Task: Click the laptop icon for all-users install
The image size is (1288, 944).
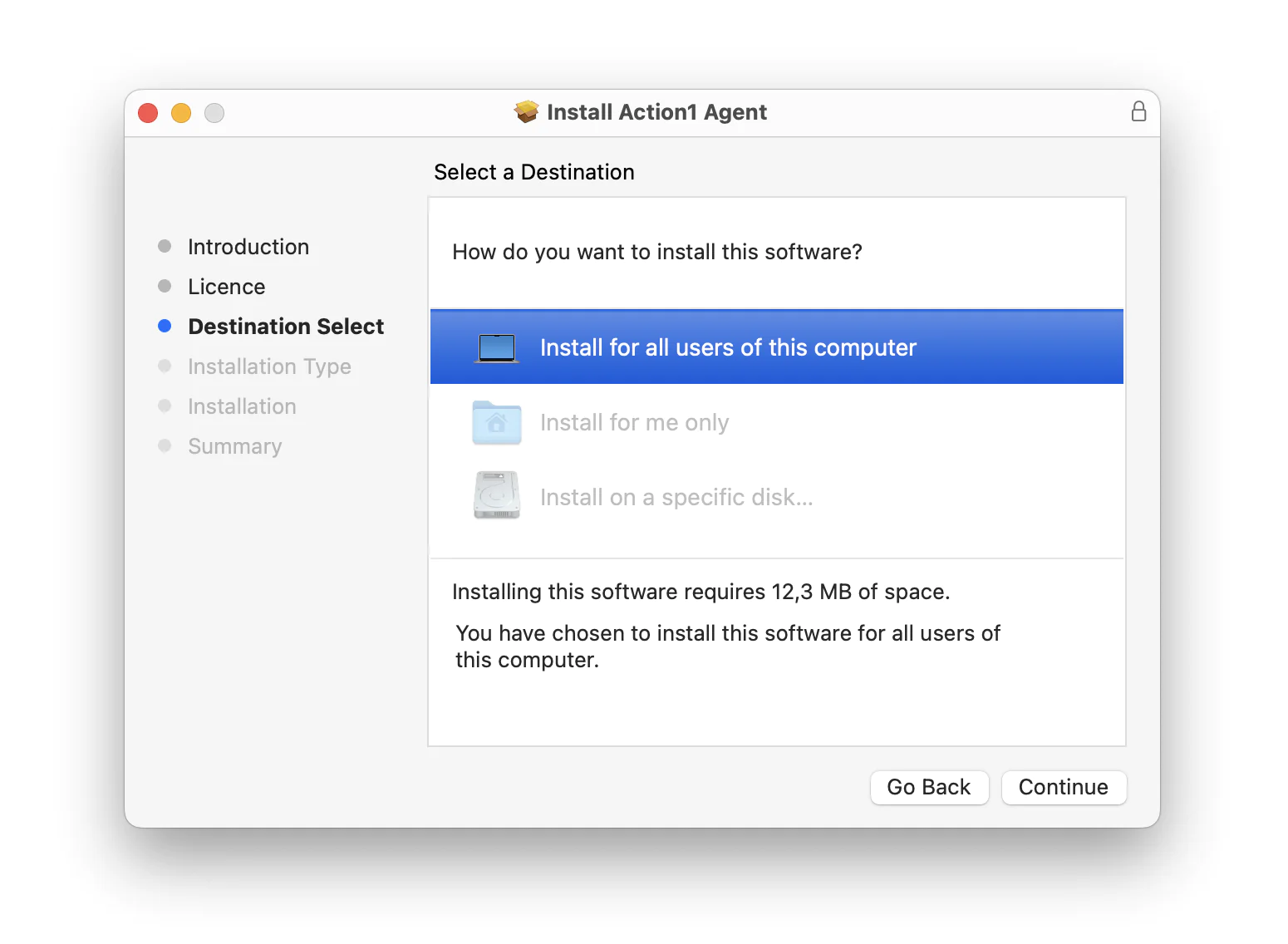Action: click(496, 347)
